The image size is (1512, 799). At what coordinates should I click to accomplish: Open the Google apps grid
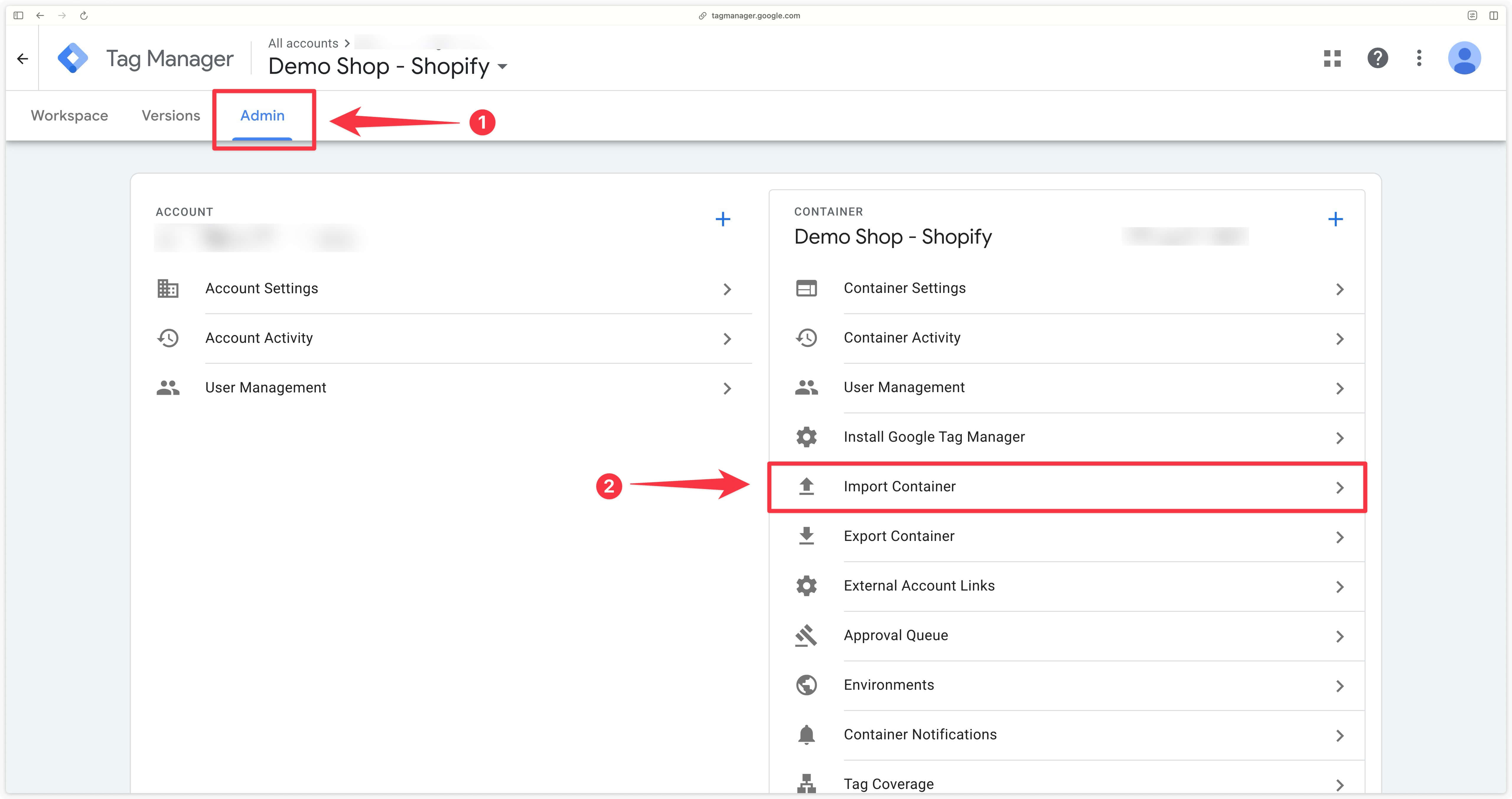click(1332, 58)
